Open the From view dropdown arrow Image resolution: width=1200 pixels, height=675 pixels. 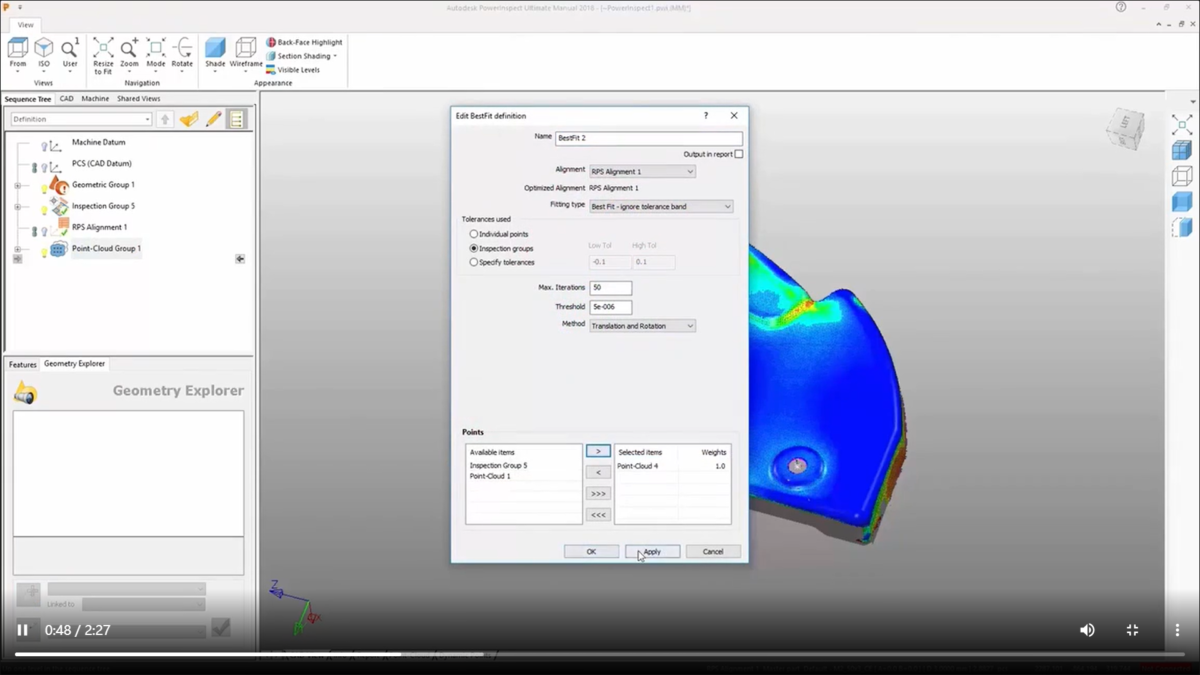tap(18, 71)
